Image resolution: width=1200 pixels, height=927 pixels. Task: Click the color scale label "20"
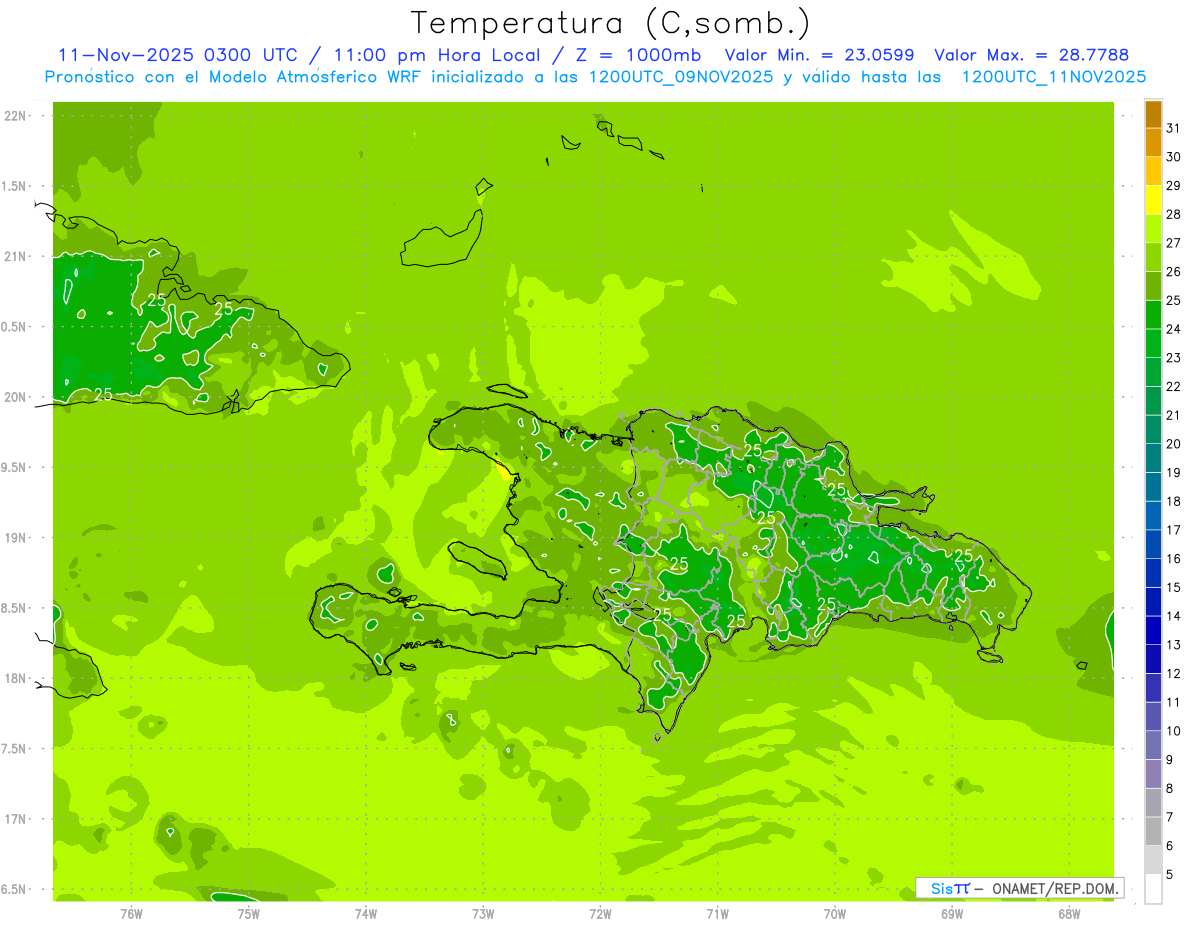pos(1174,444)
